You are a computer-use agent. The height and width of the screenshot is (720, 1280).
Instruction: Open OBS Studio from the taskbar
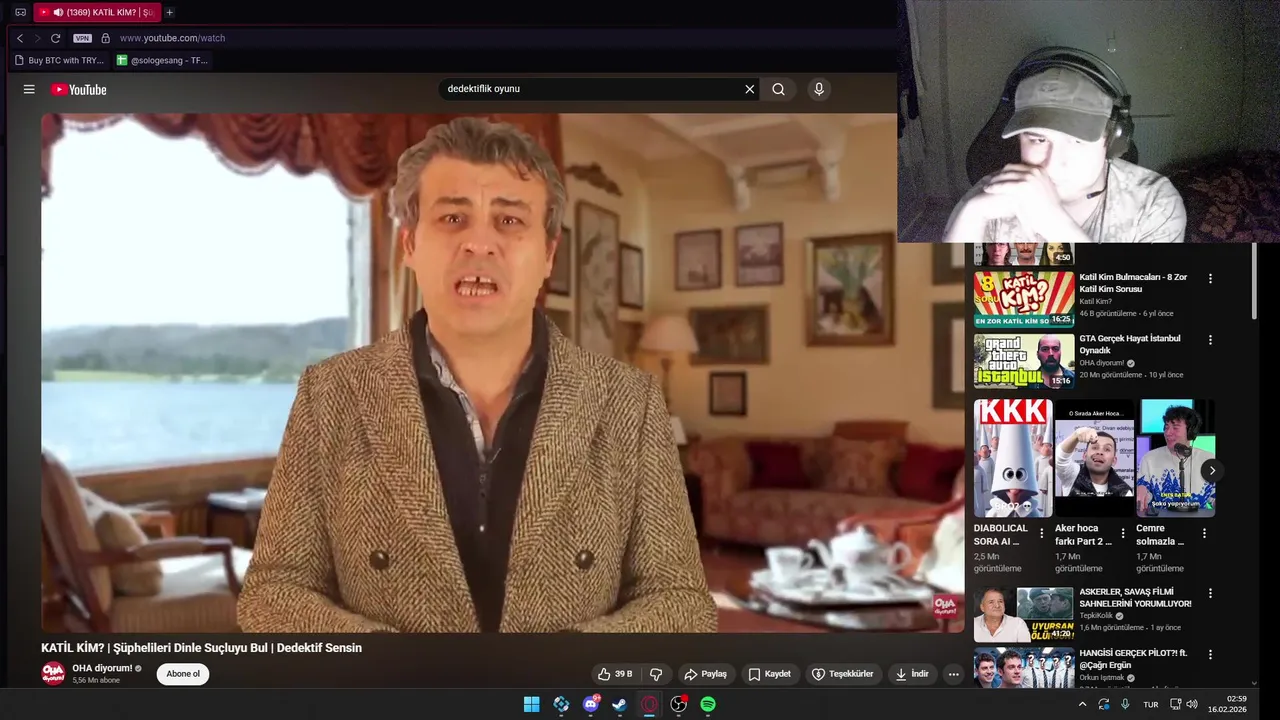click(x=679, y=704)
